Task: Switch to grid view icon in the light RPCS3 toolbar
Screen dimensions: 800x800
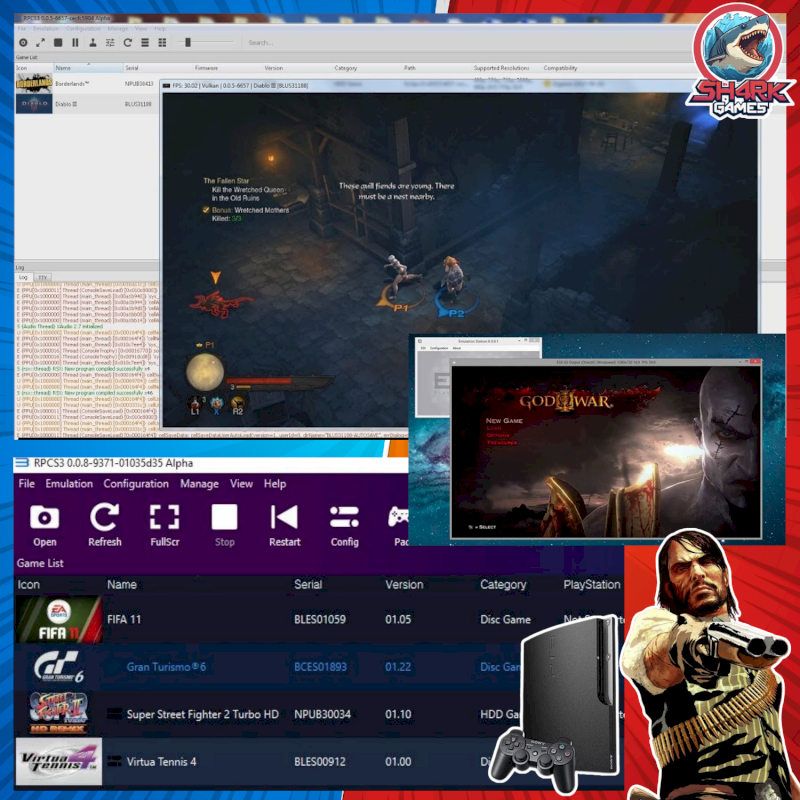Action: (162, 43)
